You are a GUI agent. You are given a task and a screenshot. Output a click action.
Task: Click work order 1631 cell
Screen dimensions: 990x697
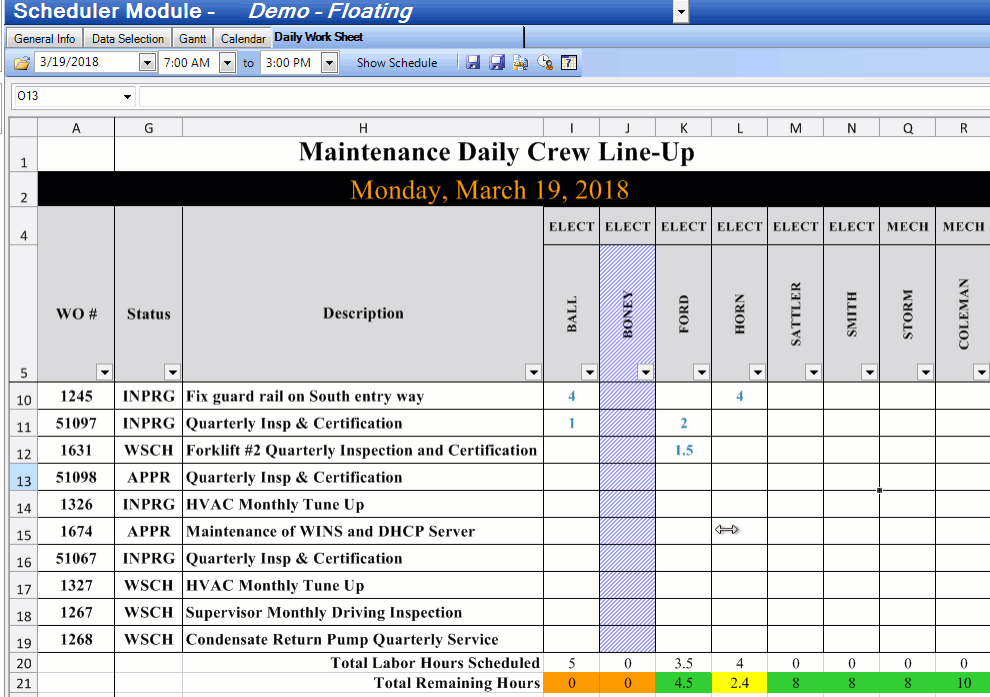pyautogui.click(x=76, y=450)
